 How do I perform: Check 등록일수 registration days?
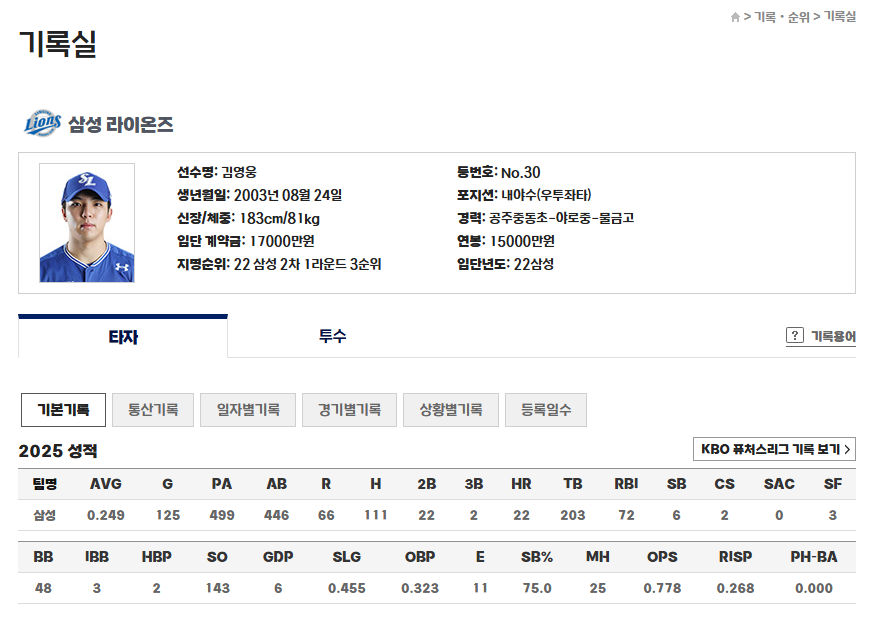pos(545,410)
